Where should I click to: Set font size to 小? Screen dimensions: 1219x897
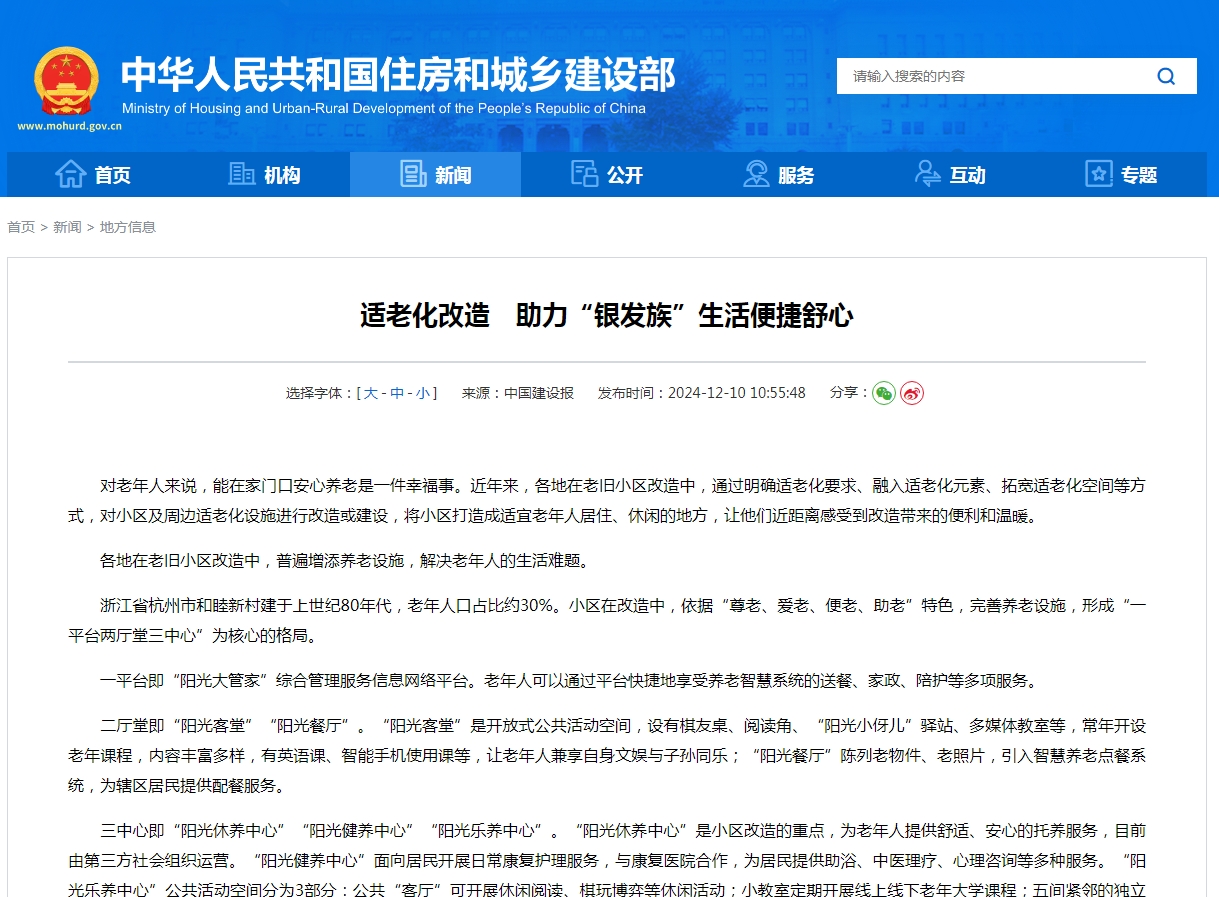424,393
